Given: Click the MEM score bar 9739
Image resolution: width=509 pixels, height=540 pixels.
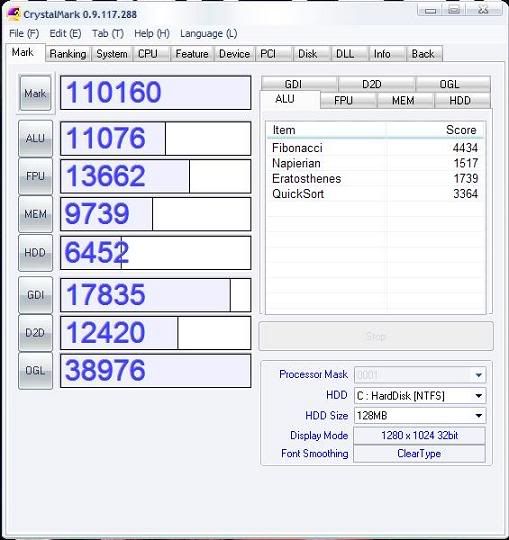Looking at the screenshot, I should (x=156, y=214).
